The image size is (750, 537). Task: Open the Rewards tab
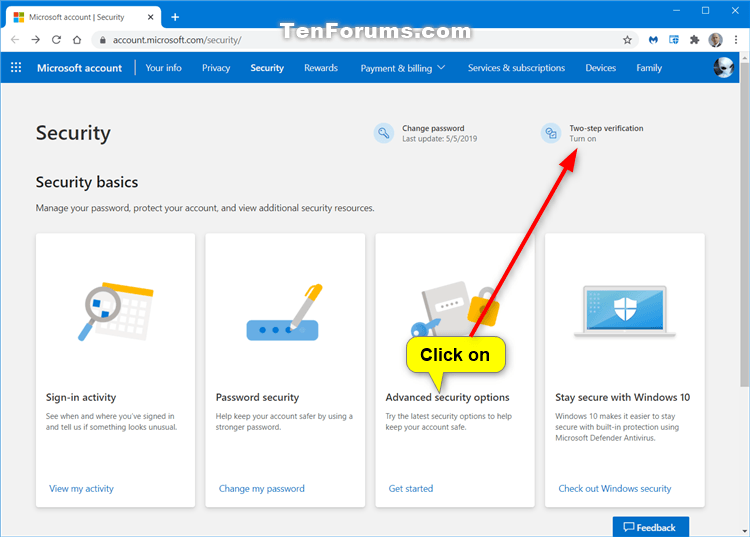click(x=321, y=68)
